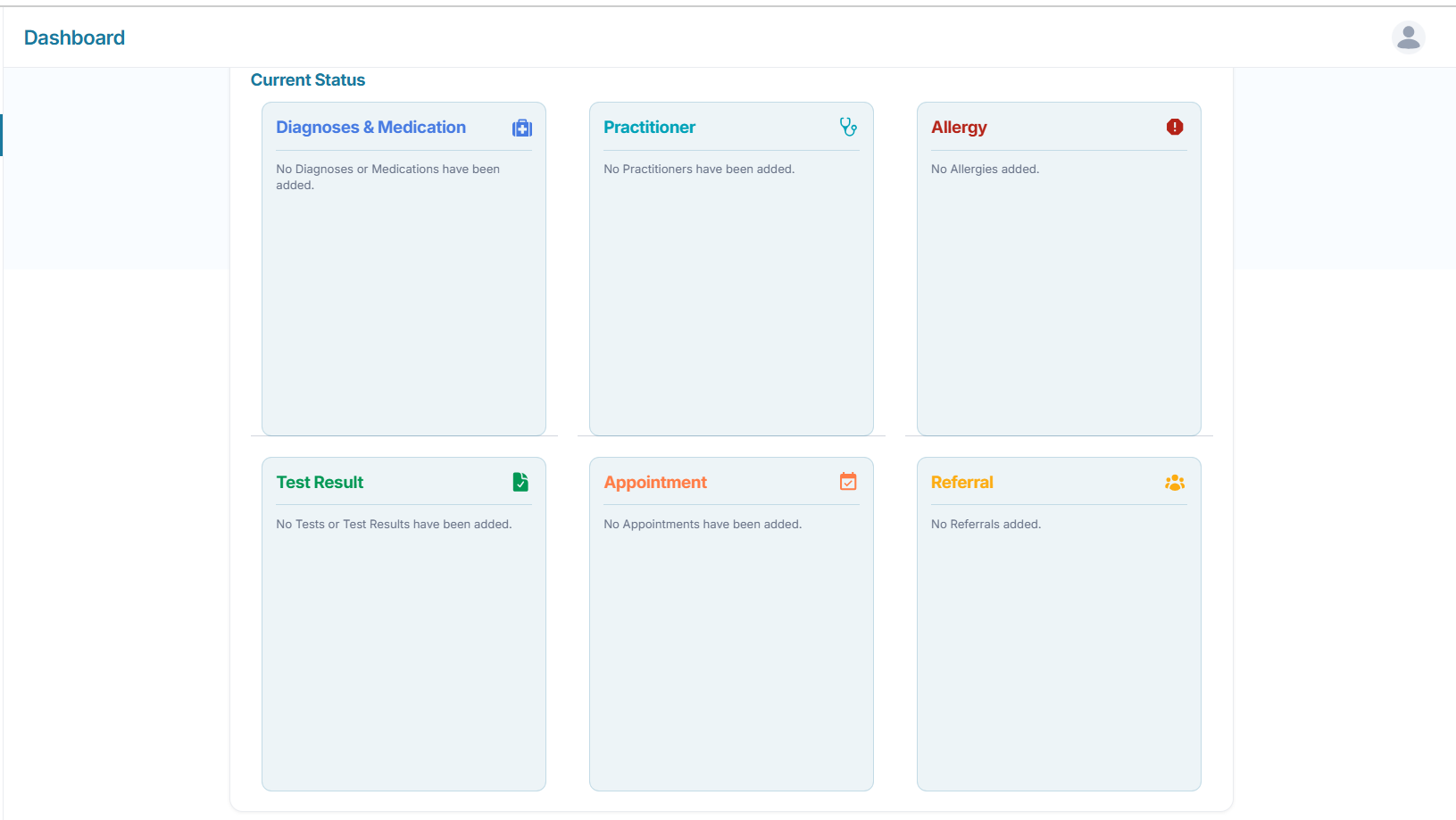Click the red Allergy alert icon
This screenshot has height=820, width=1456.
1175,128
